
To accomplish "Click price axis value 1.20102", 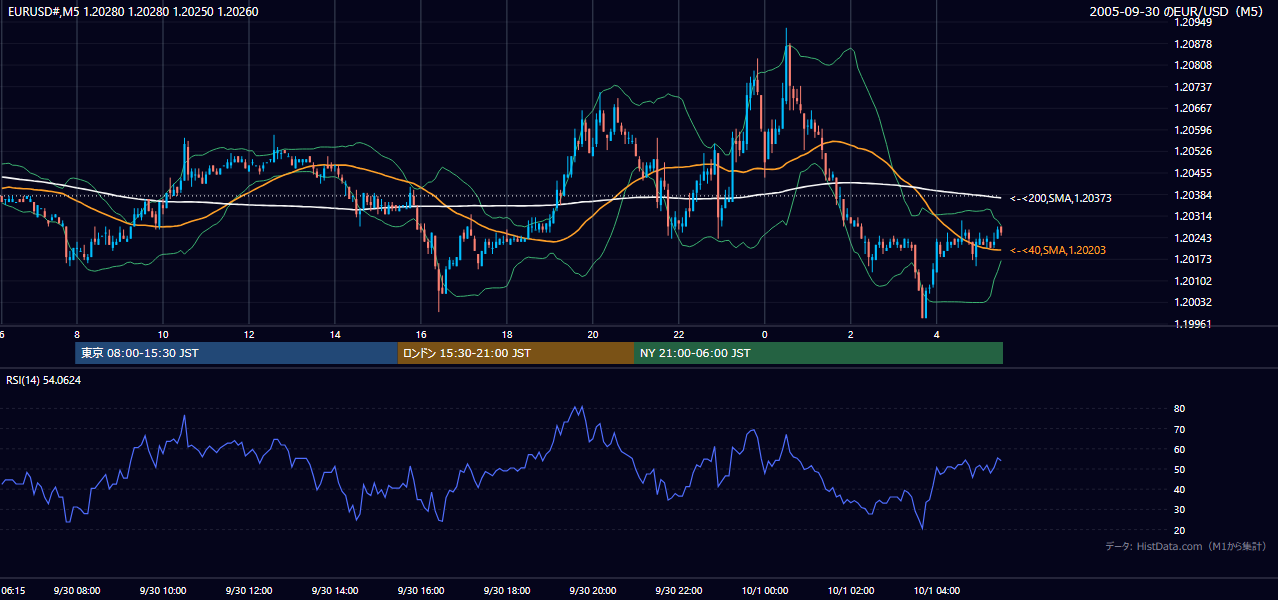I will (x=1194, y=281).
